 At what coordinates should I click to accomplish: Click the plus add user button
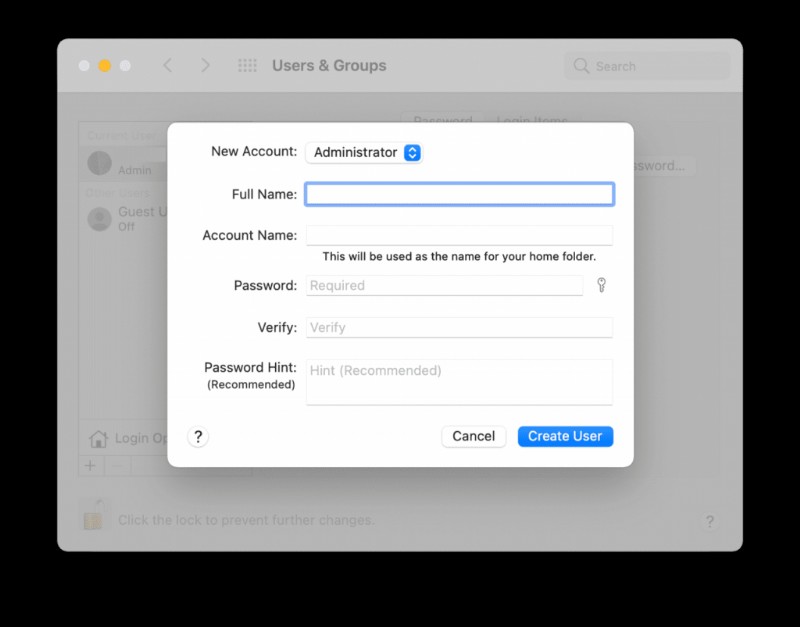(x=90, y=466)
